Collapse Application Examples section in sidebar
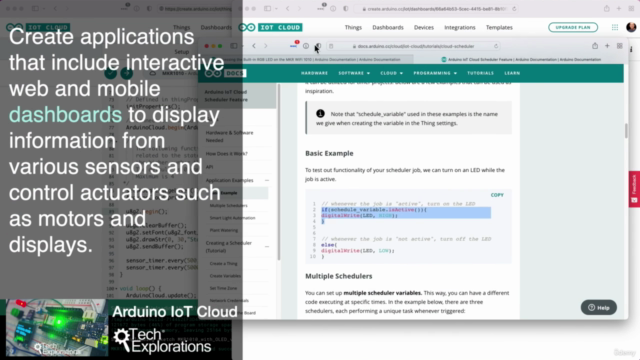640x360 pixels. [x=267, y=180]
